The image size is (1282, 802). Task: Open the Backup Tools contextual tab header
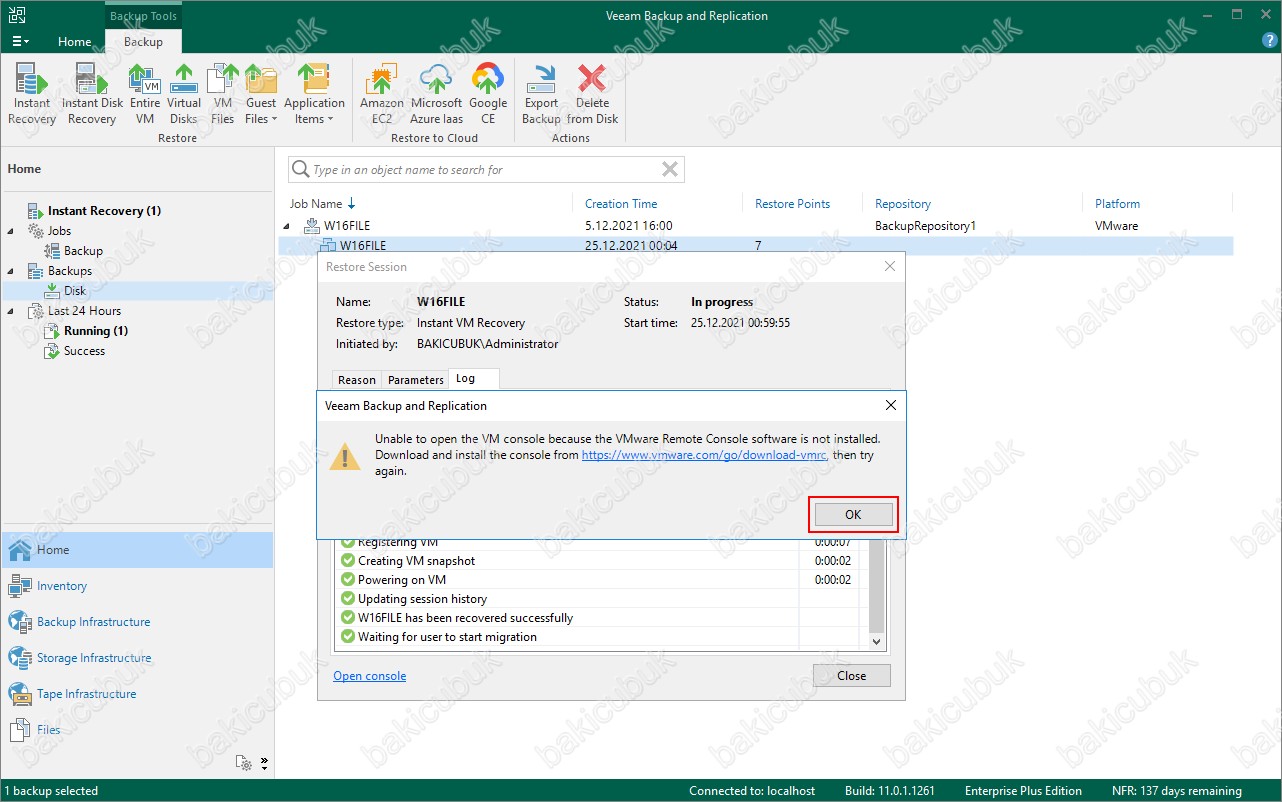[143, 16]
